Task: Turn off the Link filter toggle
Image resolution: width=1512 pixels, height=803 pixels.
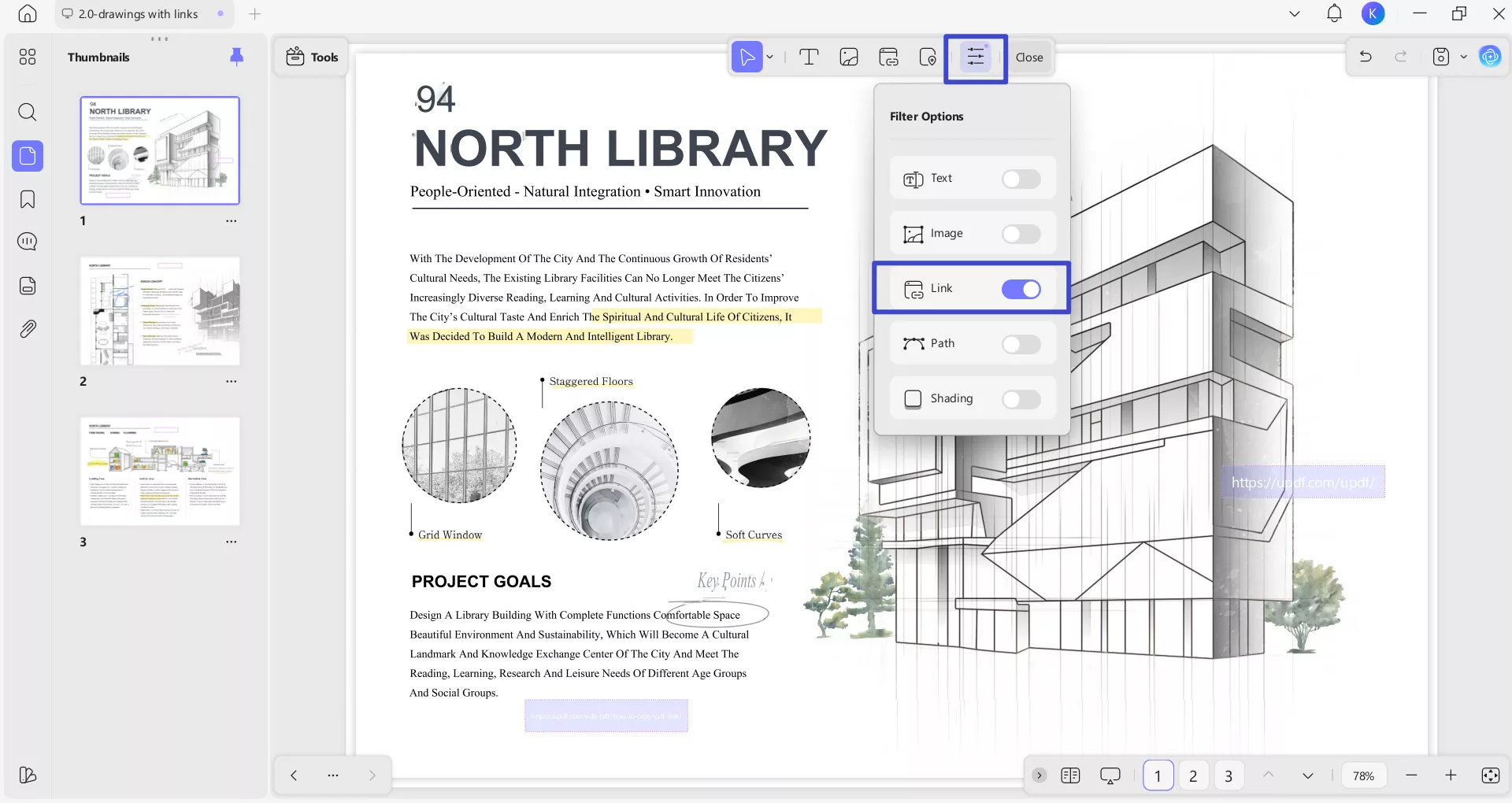Action: pos(1021,290)
